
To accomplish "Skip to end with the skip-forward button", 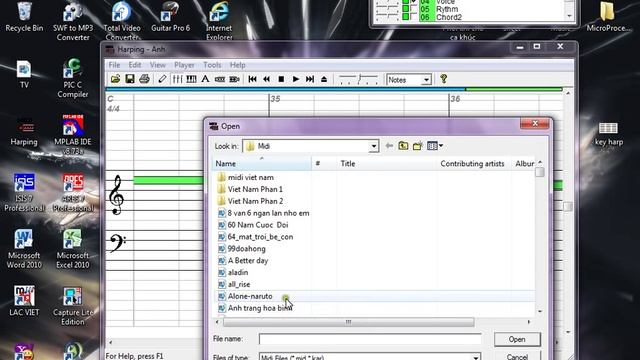I will pyautogui.click(x=310, y=79).
